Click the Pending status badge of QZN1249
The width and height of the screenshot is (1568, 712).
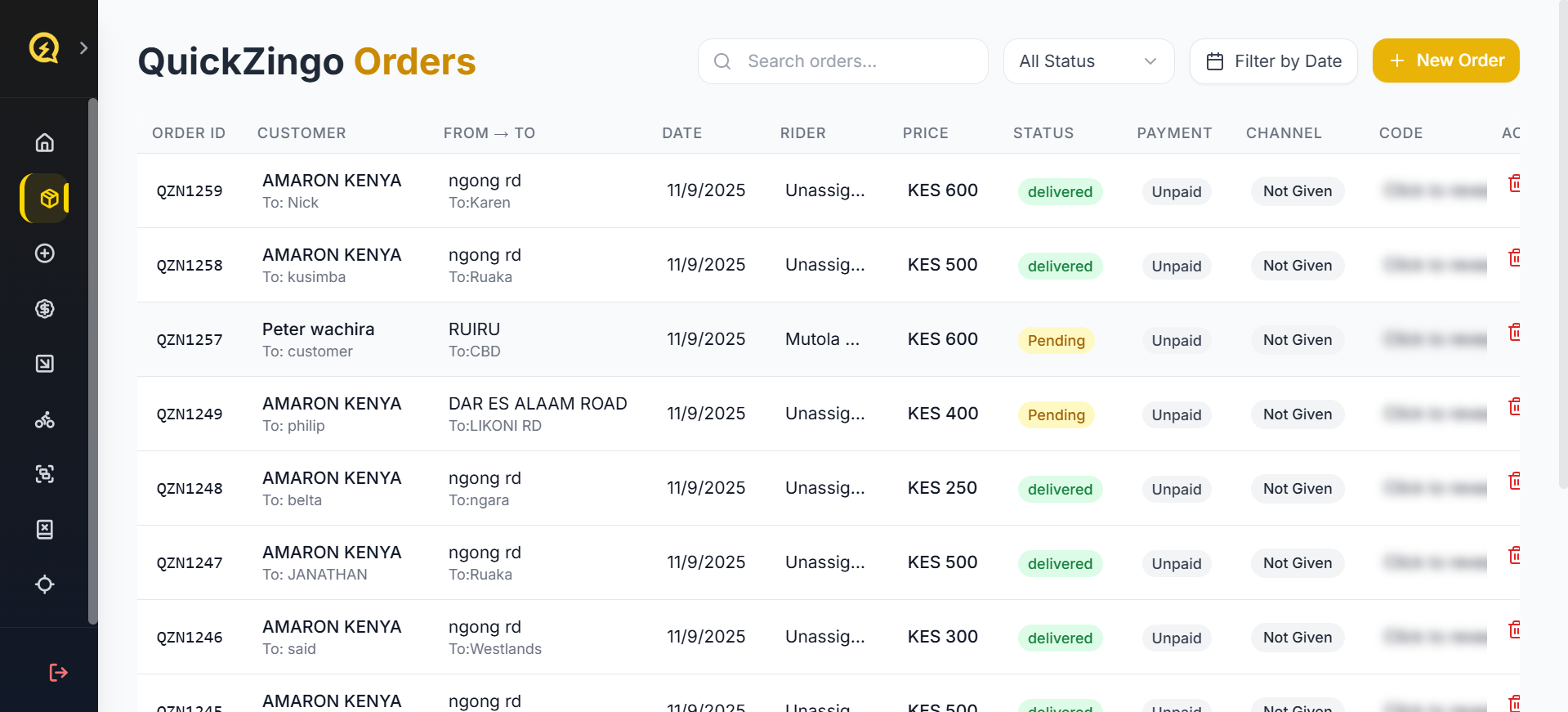1056,414
